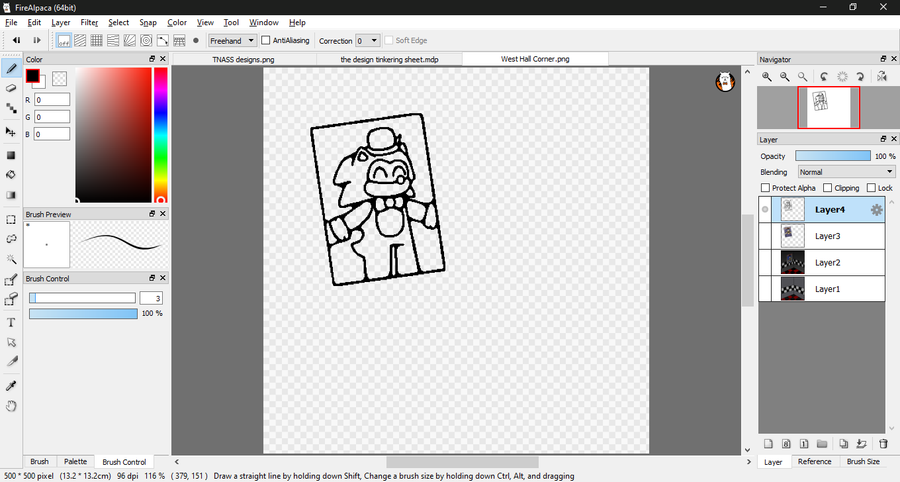Image resolution: width=900 pixels, height=482 pixels.
Task: Open the Correction value dropdown
Action: (x=367, y=41)
